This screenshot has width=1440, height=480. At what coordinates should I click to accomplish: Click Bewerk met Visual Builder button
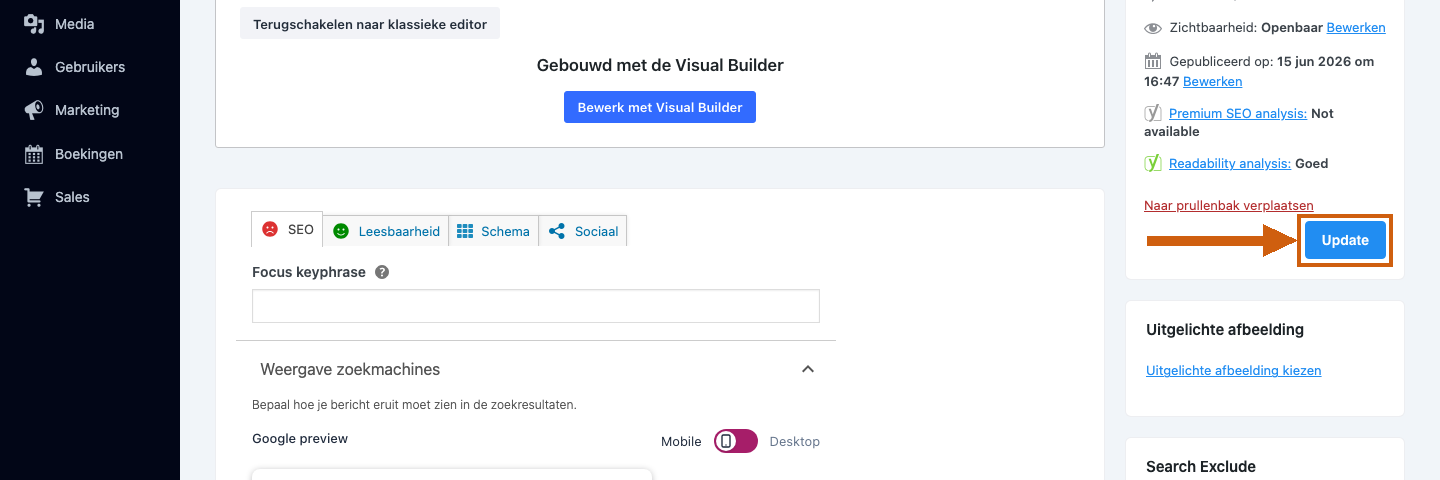(x=660, y=107)
